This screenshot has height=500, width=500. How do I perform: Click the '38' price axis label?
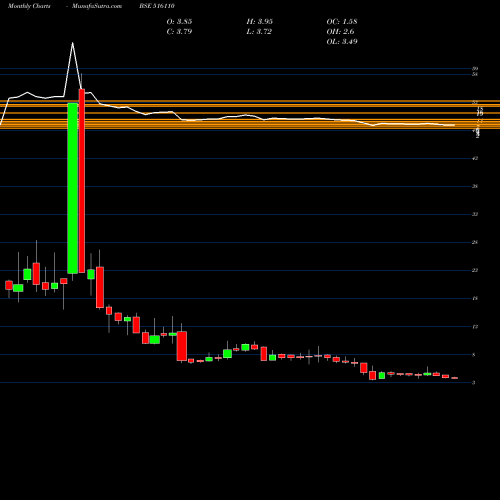475,186
